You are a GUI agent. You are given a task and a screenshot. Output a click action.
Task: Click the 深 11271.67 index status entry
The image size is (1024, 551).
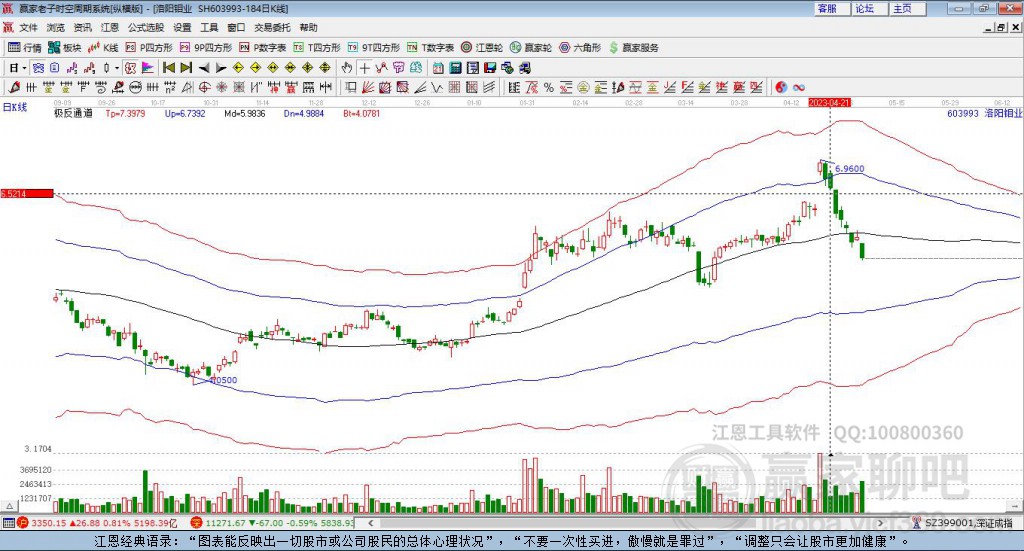tap(272, 523)
